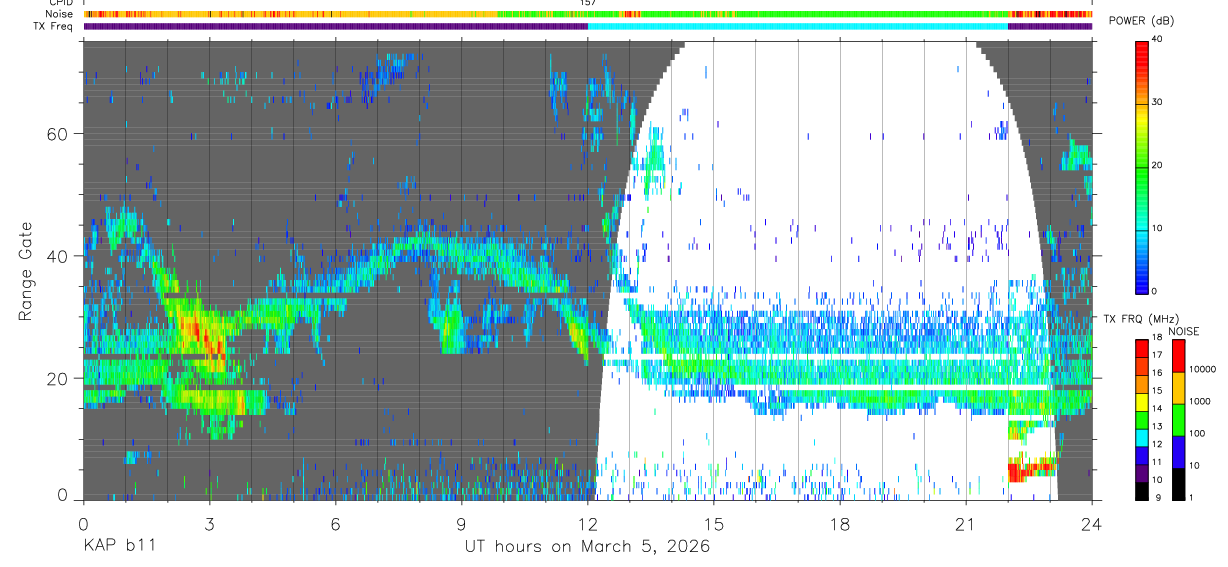Click the 'POWER (dB)' legend title
Image resolution: width=1228 pixels, height=567 pixels.
point(1141,21)
